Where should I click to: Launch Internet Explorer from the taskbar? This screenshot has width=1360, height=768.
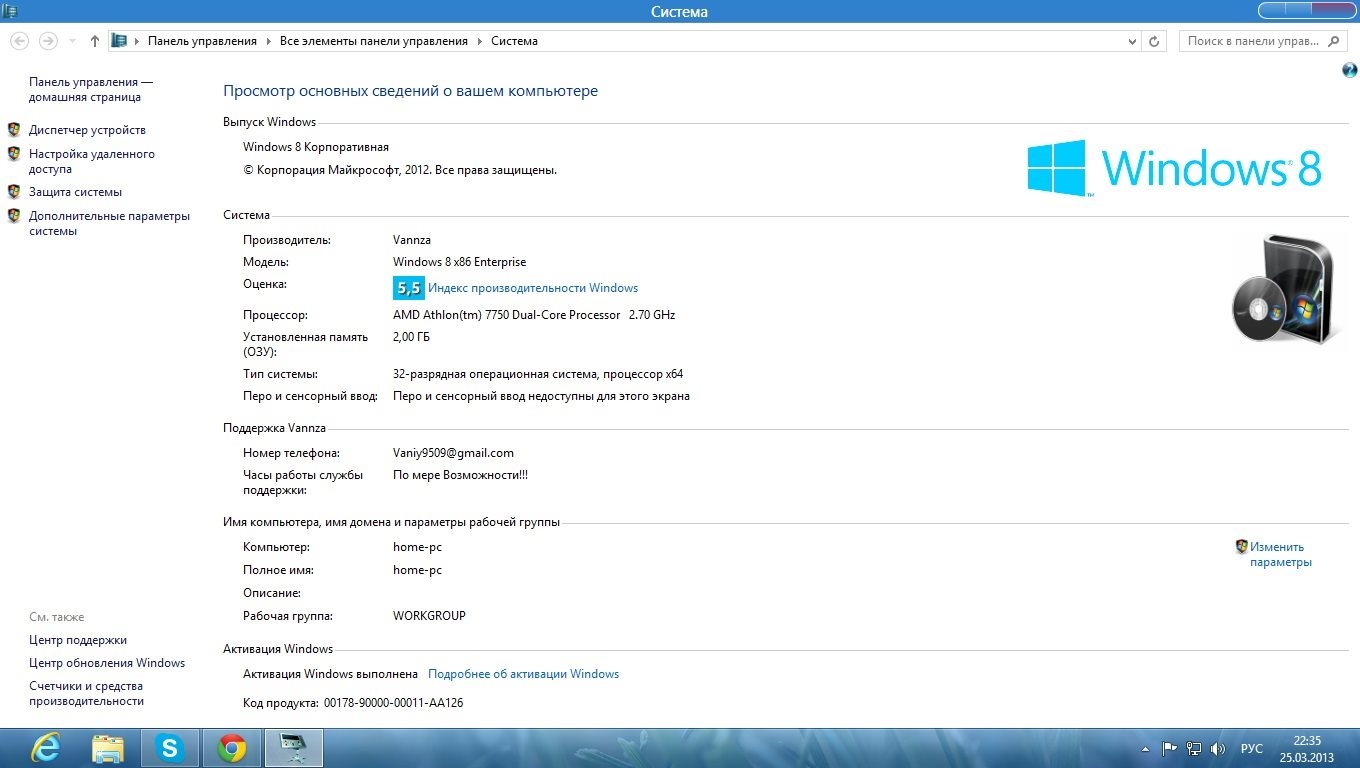click(x=46, y=748)
